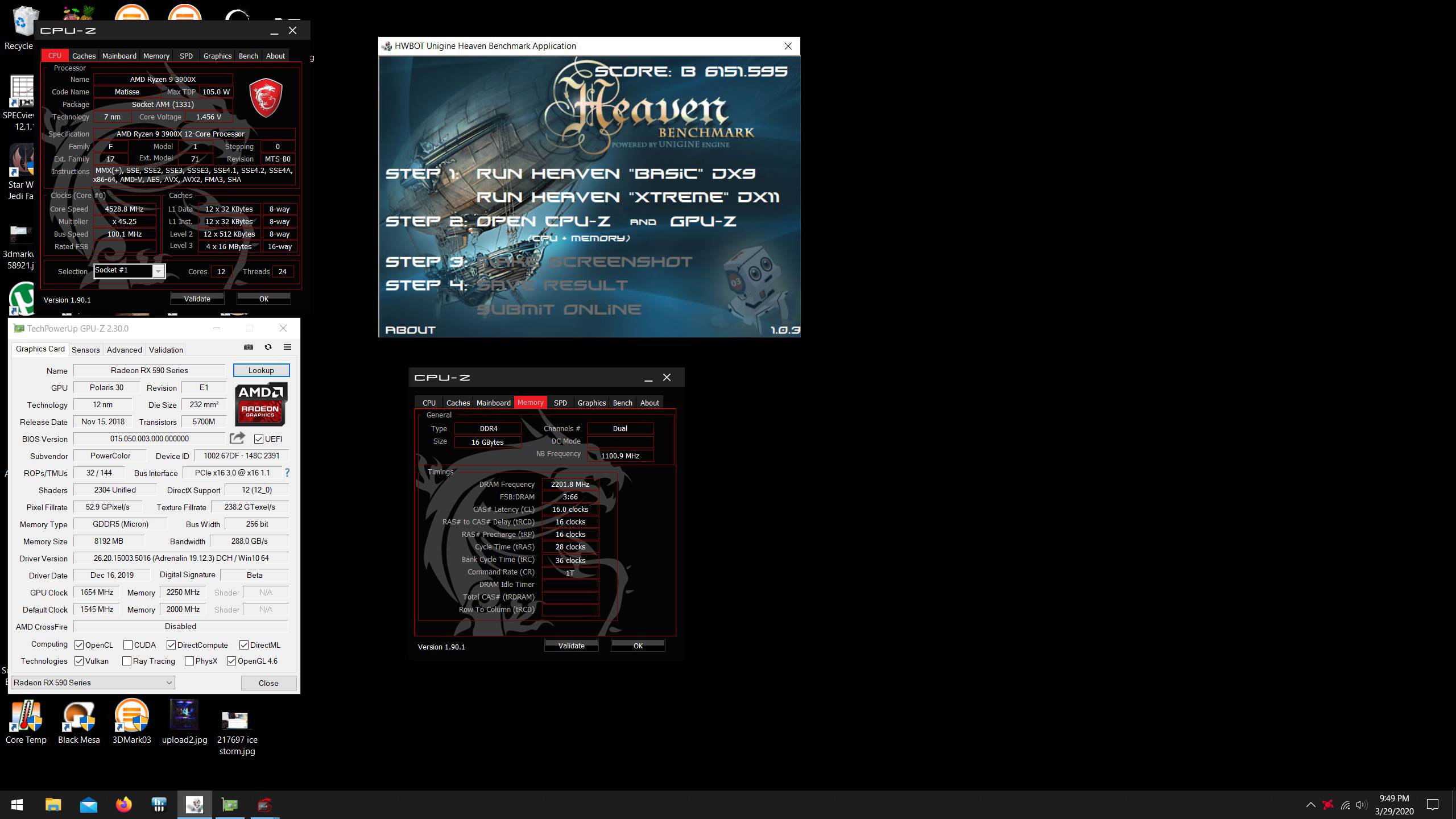This screenshot has width=1456, height=819.
Task: Click the AMD Radeon Graphics logo in GPU-Z
Action: (261, 404)
